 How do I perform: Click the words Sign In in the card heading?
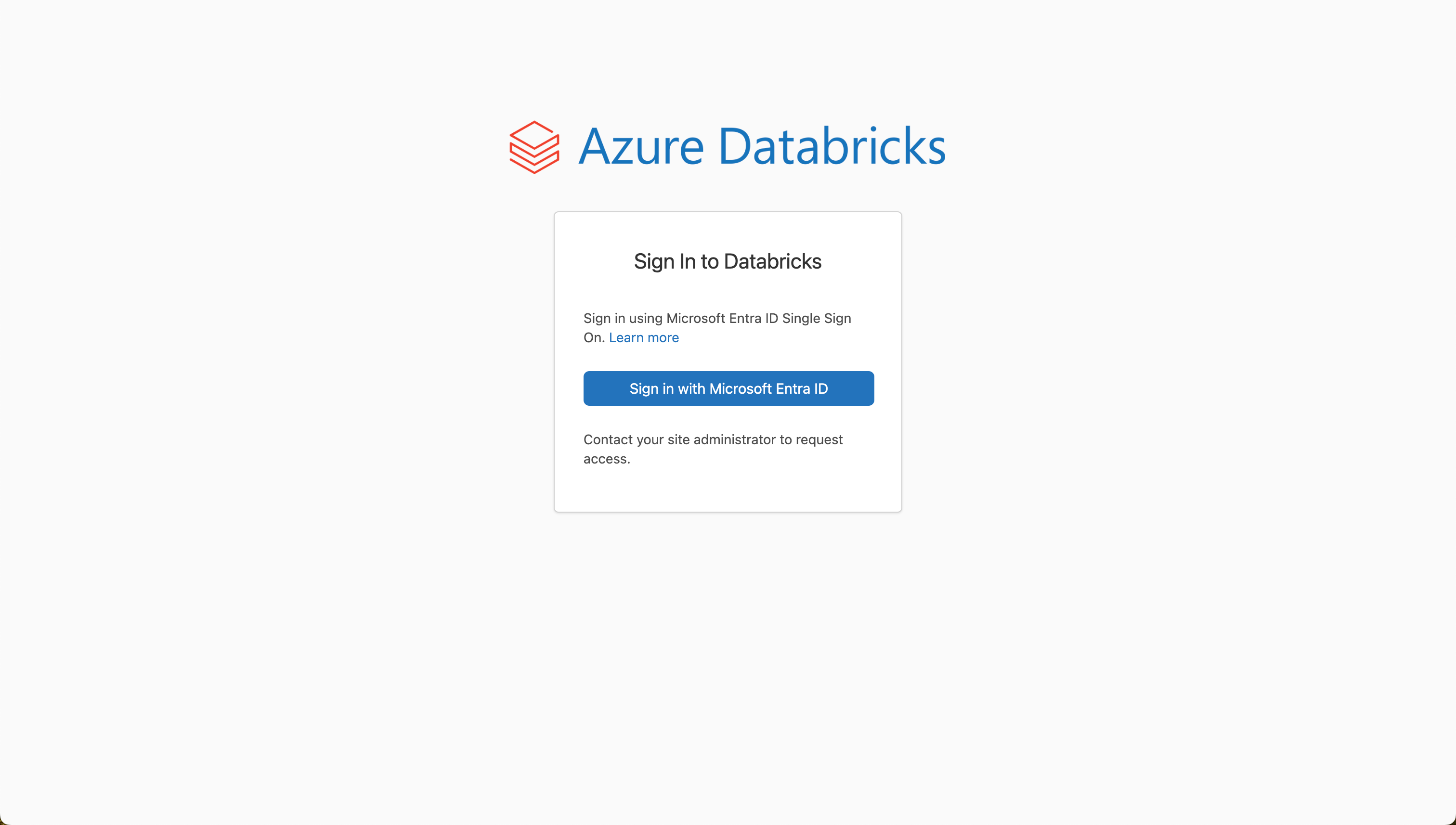point(664,261)
